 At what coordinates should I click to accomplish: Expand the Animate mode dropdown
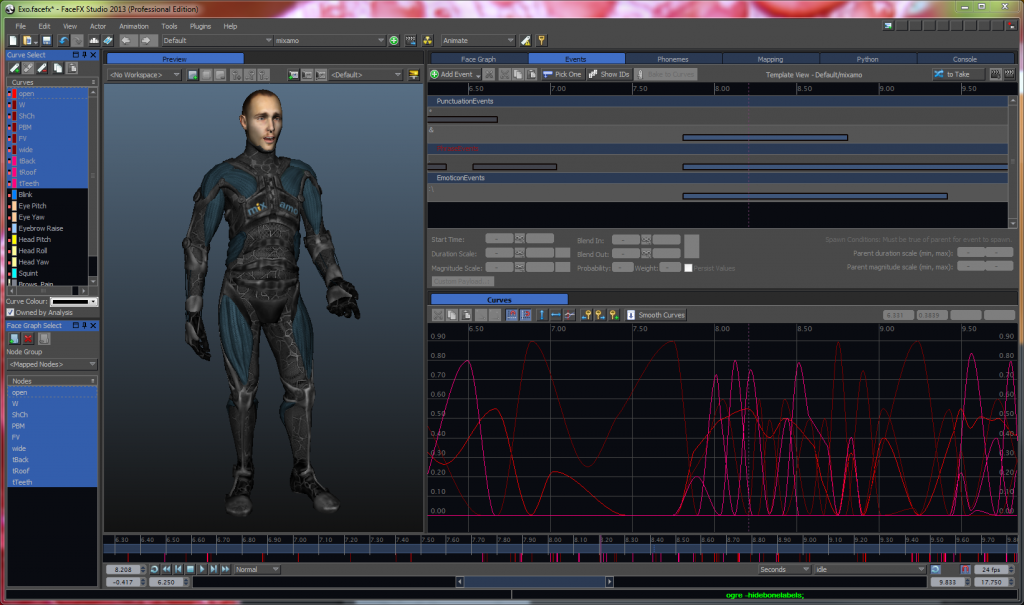(478, 41)
